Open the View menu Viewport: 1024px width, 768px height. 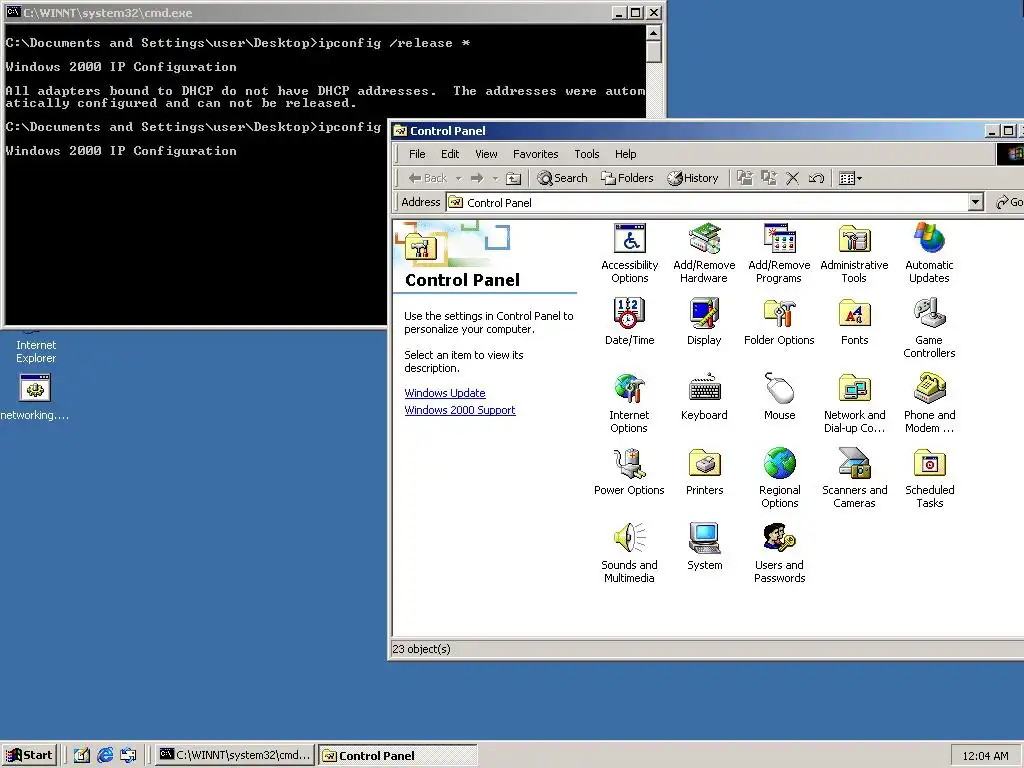click(x=486, y=154)
